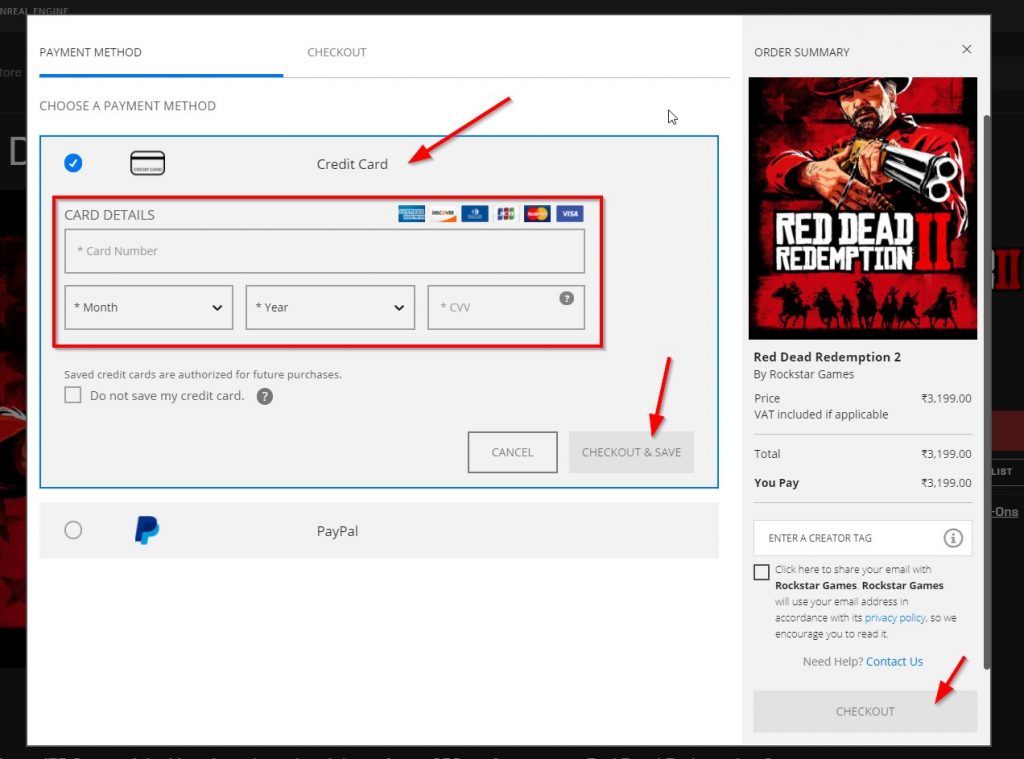The image size is (1024, 759).
Task: Open the CVV help question mark
Action: 567,299
